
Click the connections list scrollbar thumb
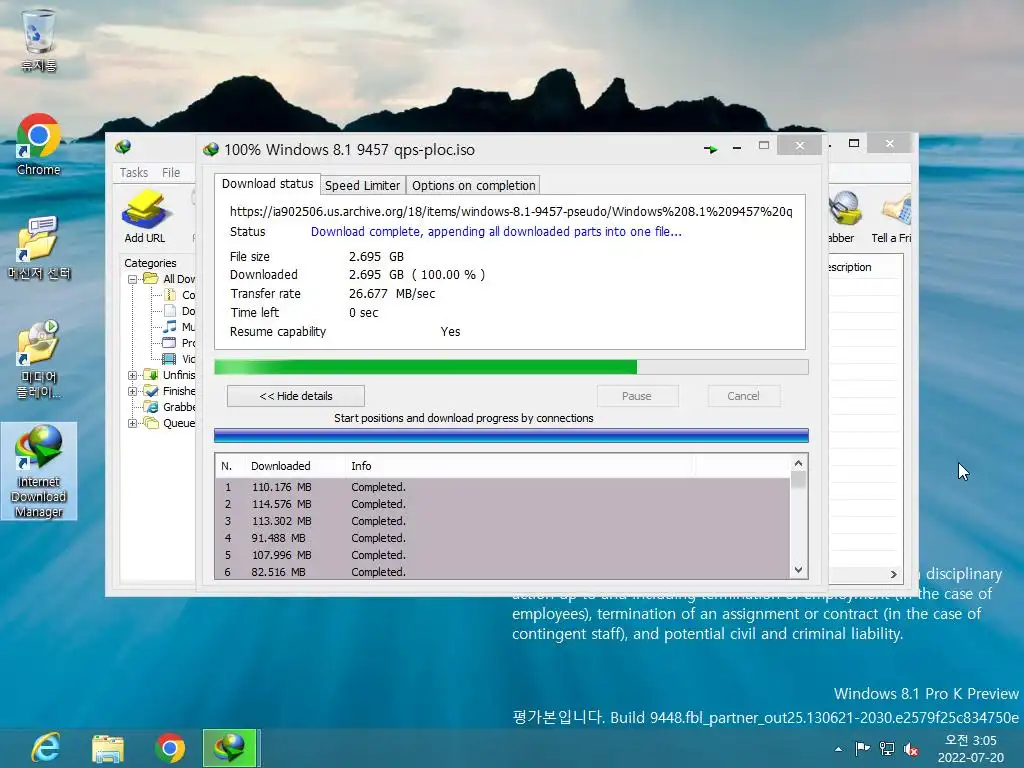798,480
